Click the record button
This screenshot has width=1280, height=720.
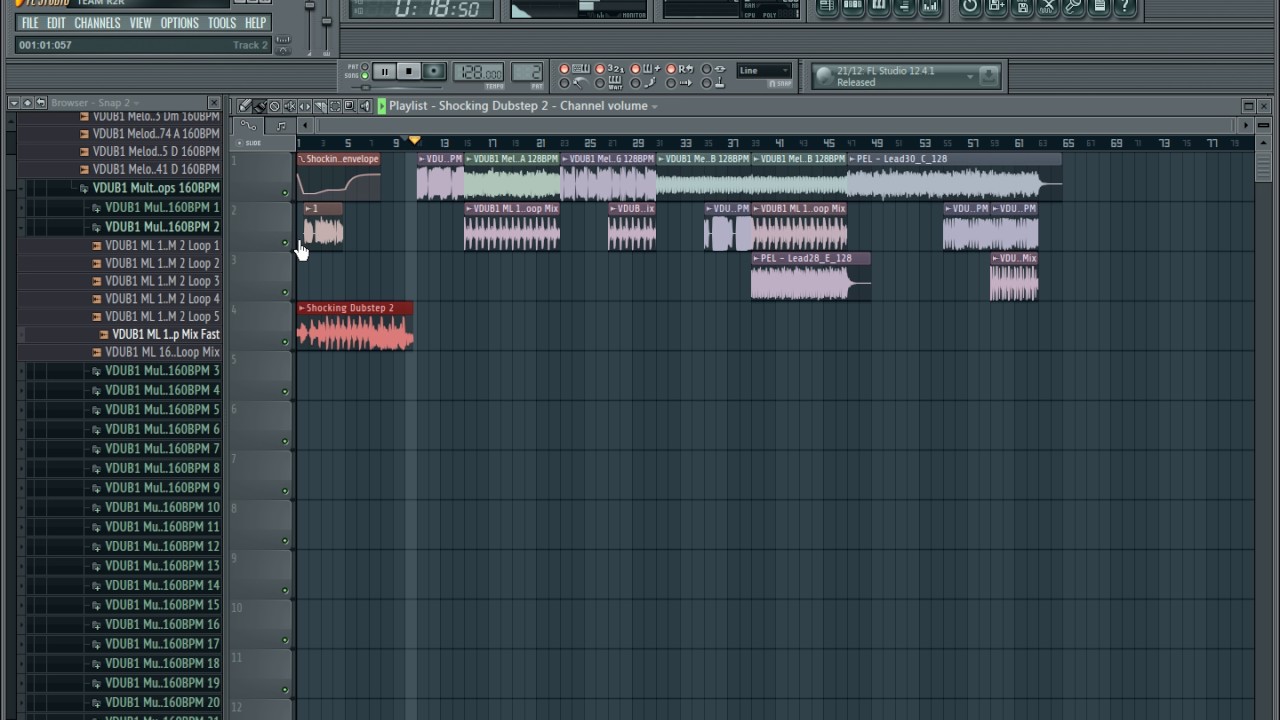pos(434,71)
